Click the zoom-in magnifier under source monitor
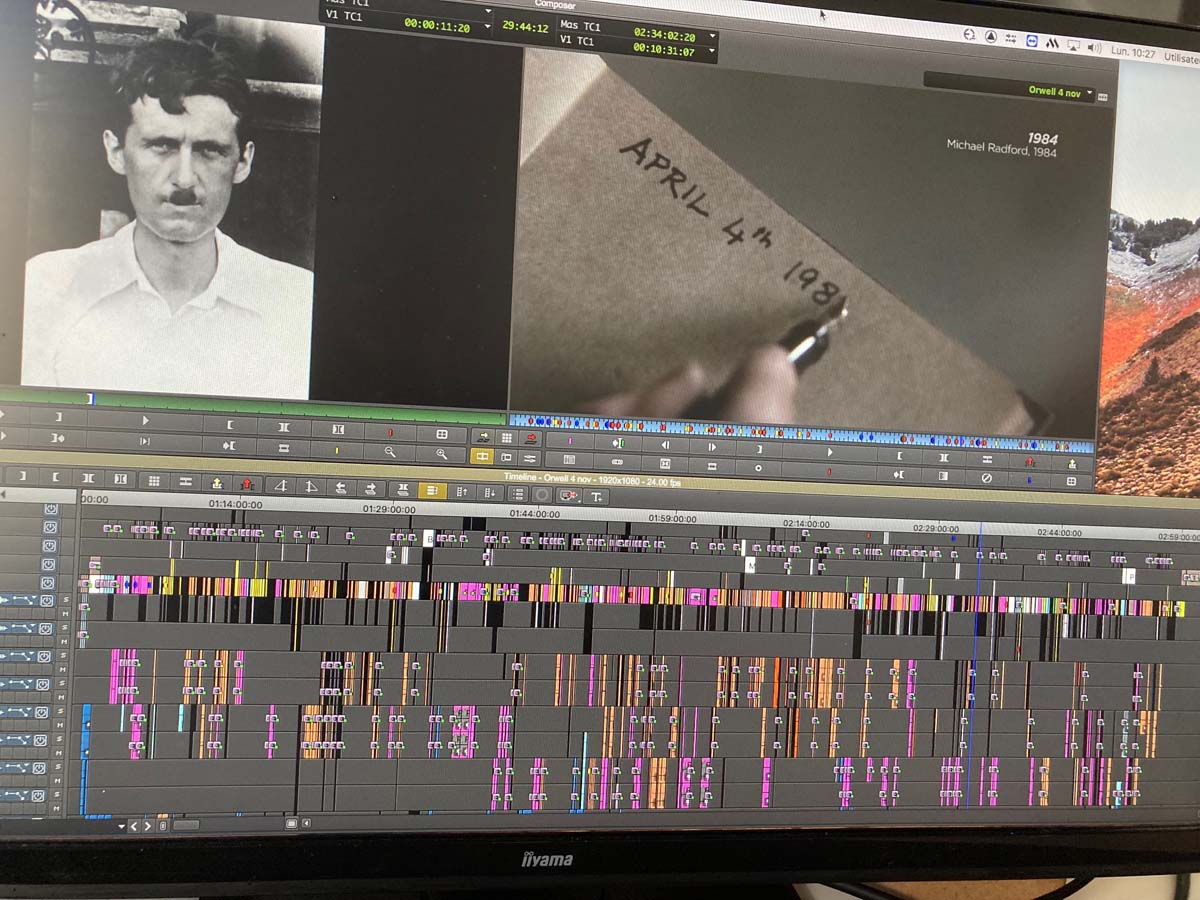Screen dimensions: 1200x900 tap(441, 453)
